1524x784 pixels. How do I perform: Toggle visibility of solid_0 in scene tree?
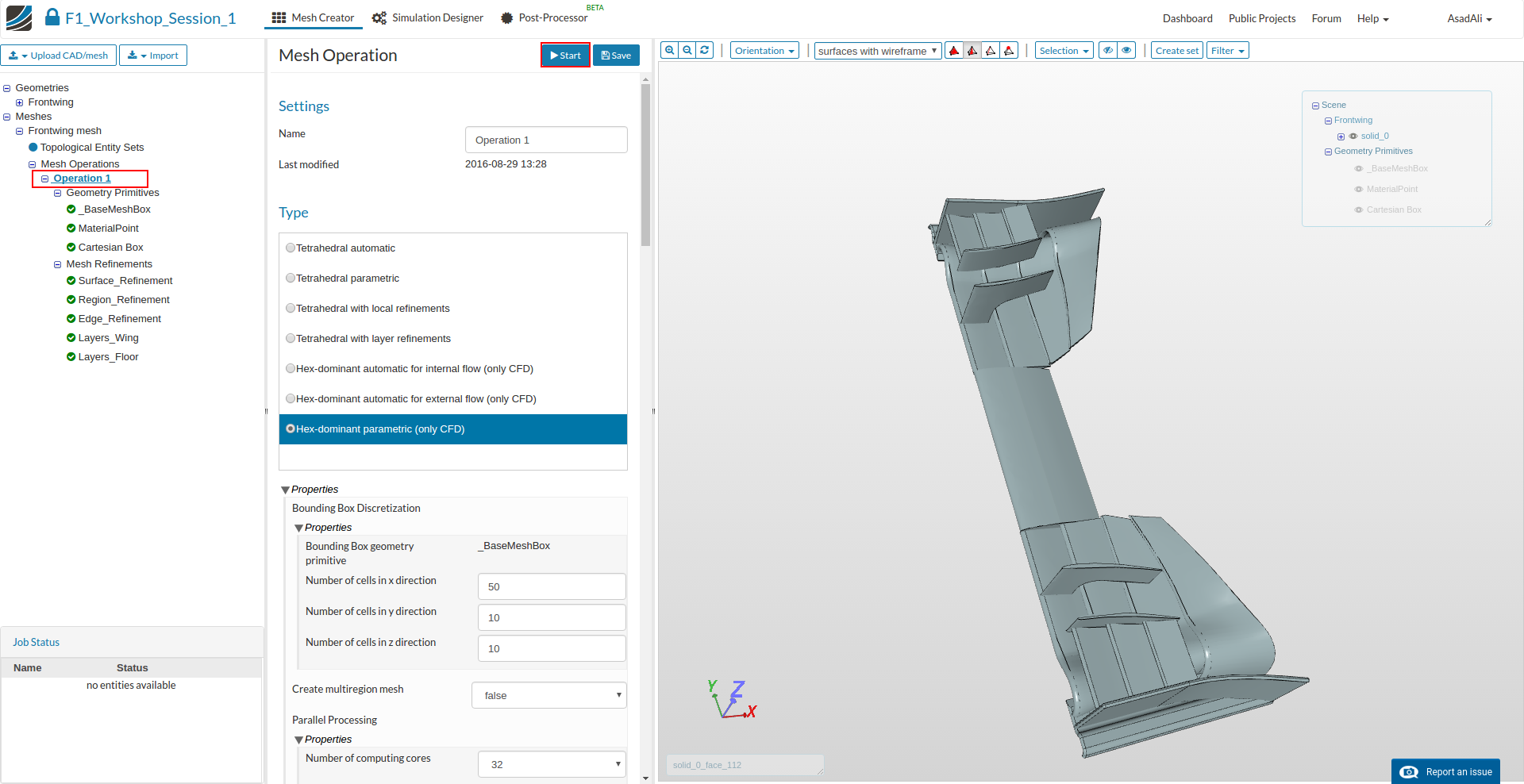pyautogui.click(x=1353, y=136)
